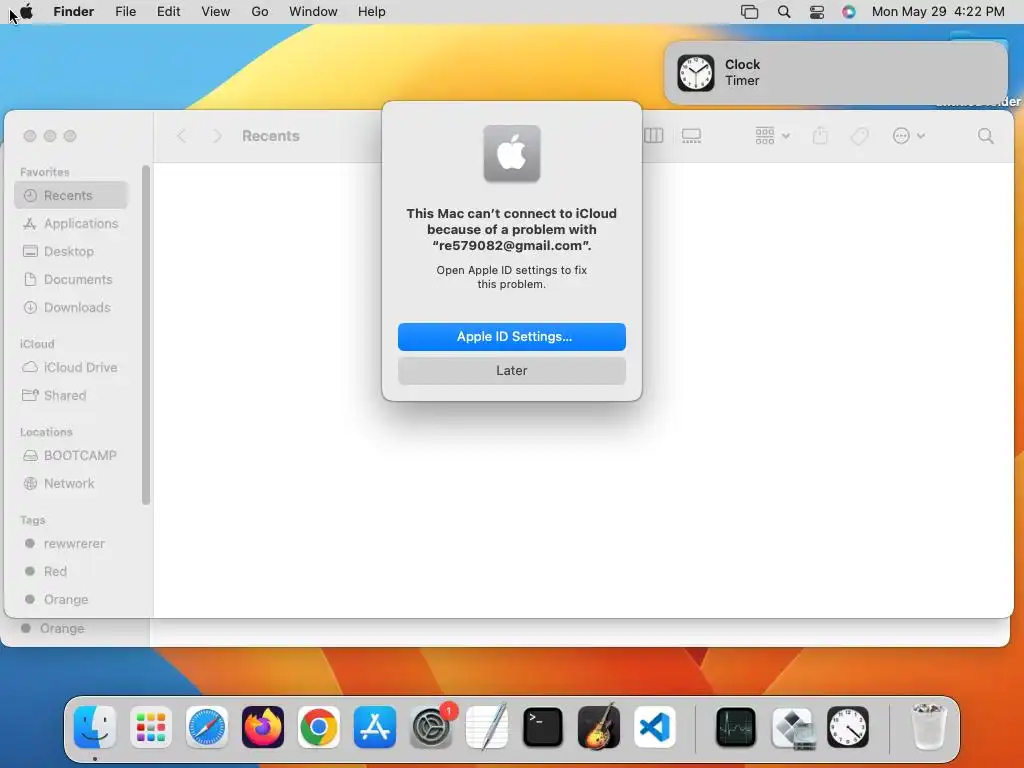Click the Edit Tags icon in Finder toolbar
This screenshot has width=1024, height=768.
[x=859, y=136]
